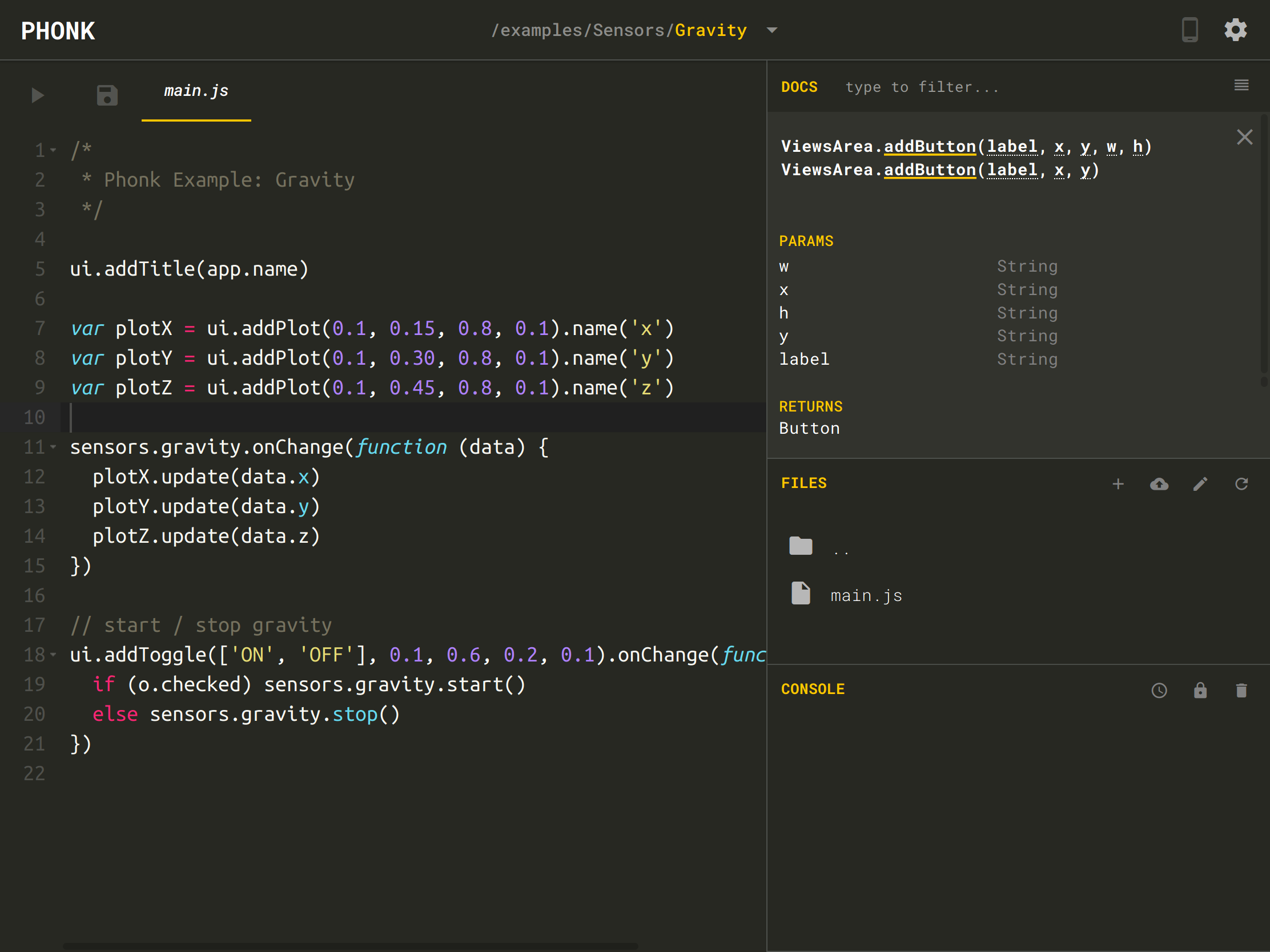The height and width of the screenshot is (952, 1270).
Task: Upload a file using cloud icon
Action: tap(1159, 484)
